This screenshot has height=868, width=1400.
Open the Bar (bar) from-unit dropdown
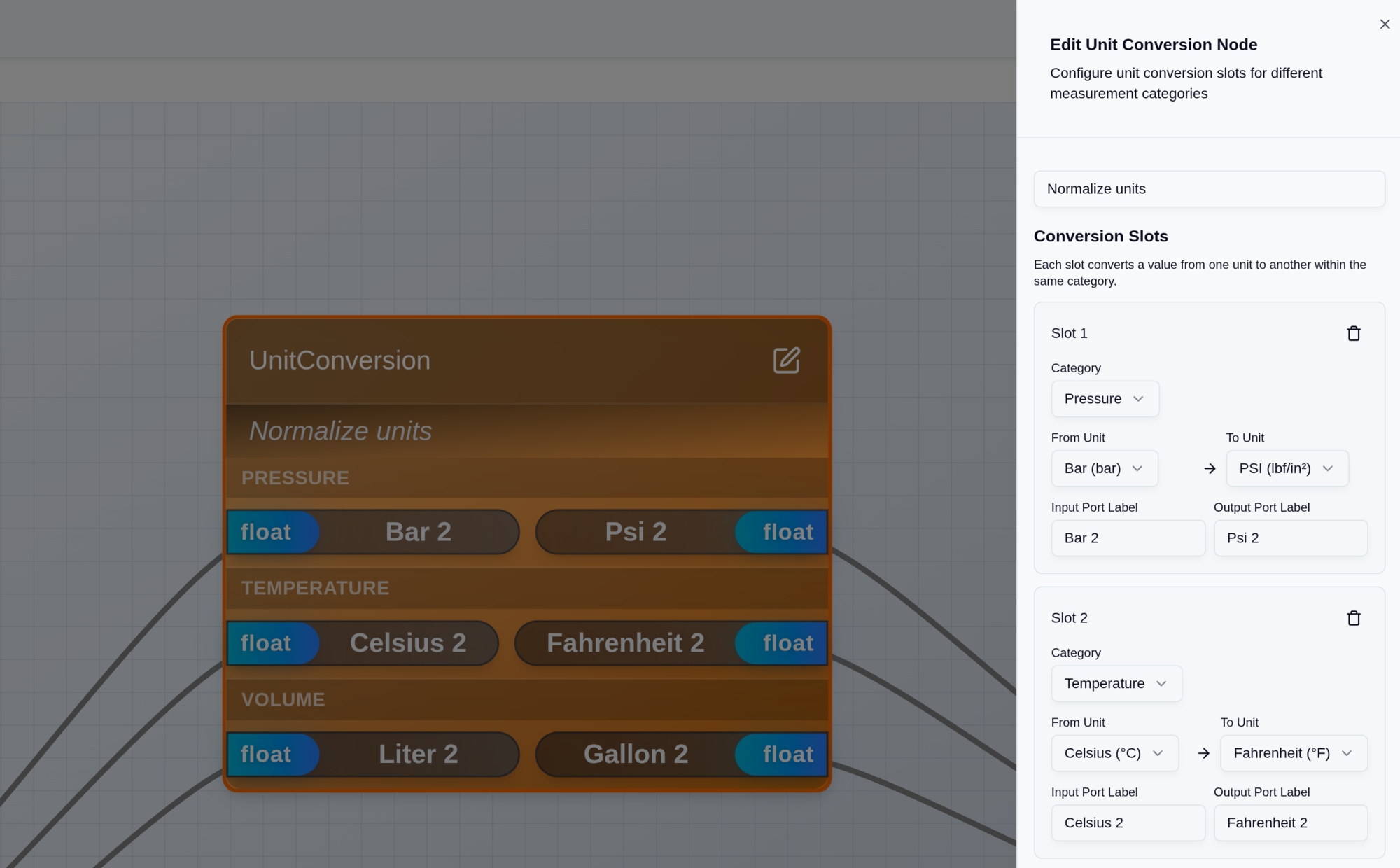click(x=1104, y=468)
